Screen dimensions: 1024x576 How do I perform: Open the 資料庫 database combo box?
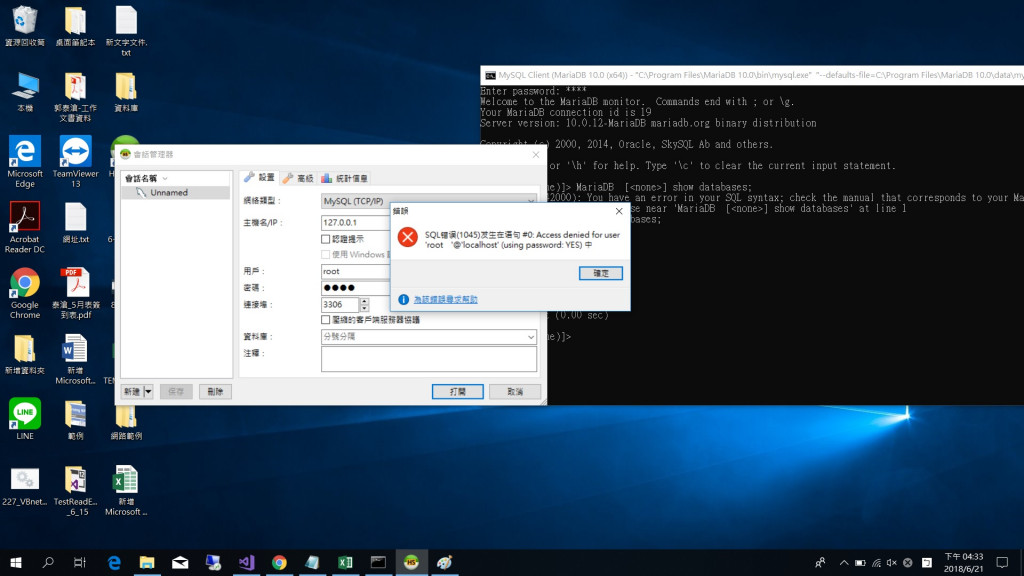tap(428, 336)
